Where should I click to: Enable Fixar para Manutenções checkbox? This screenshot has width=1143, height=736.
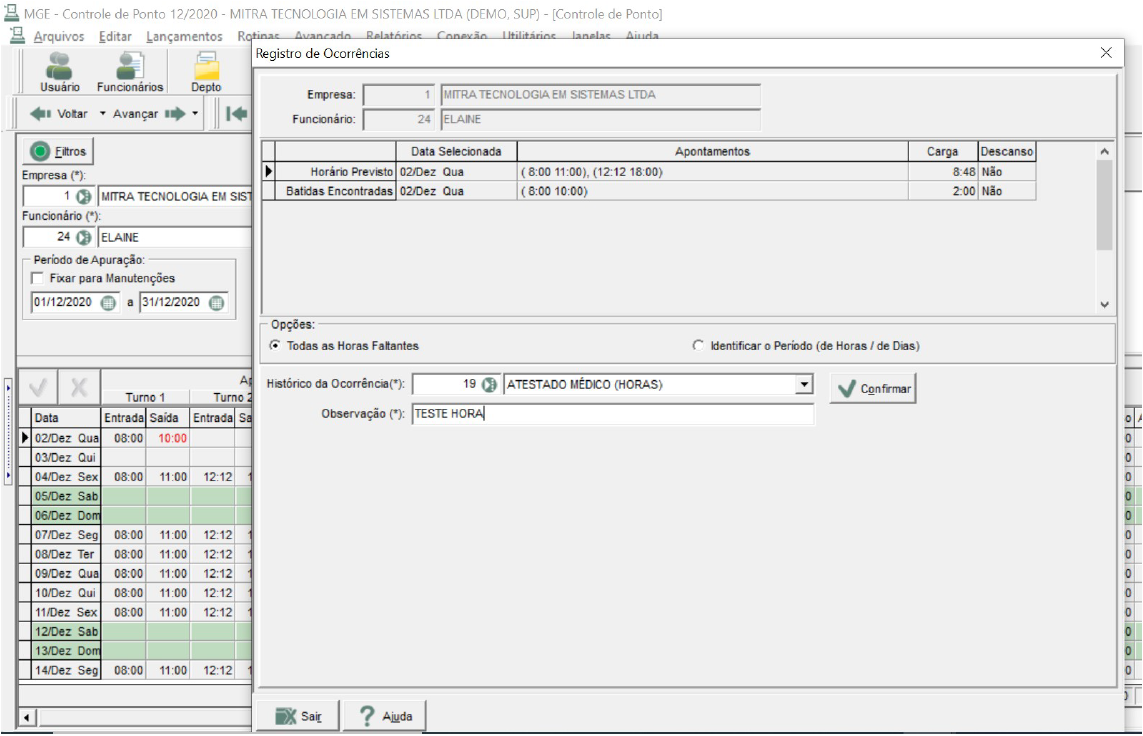tap(37, 278)
